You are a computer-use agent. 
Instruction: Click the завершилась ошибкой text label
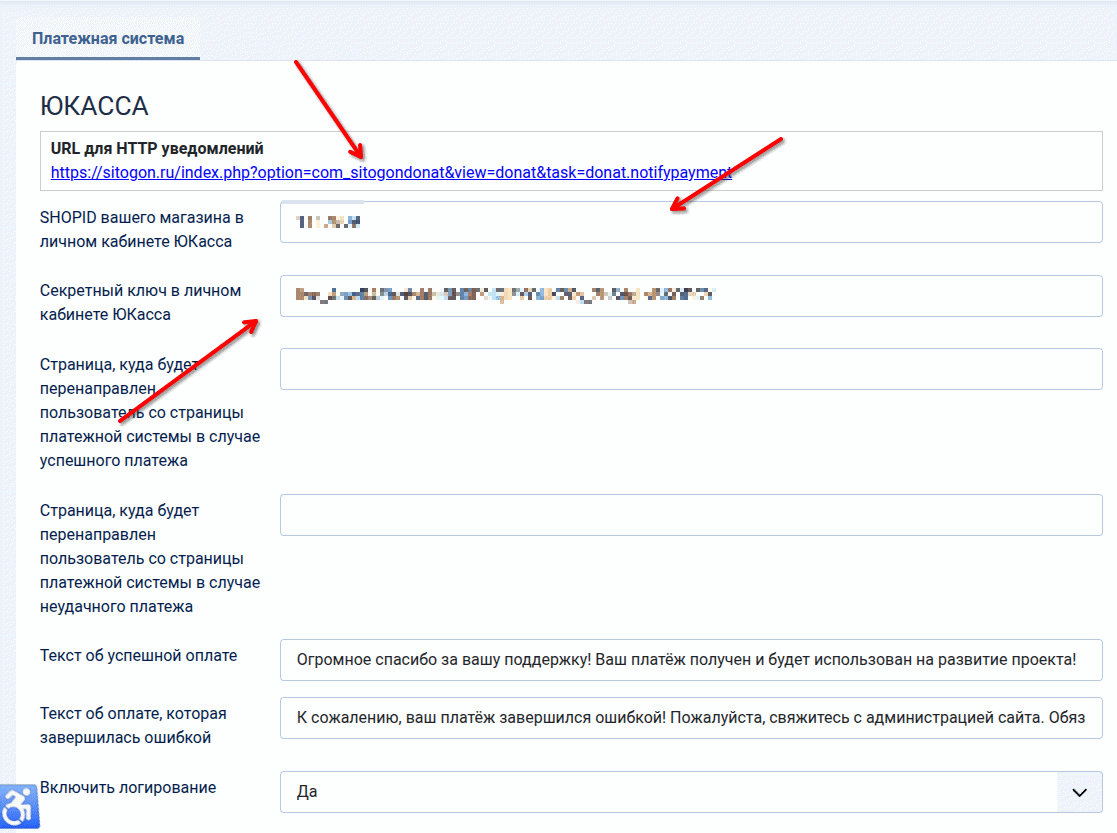pos(133,725)
